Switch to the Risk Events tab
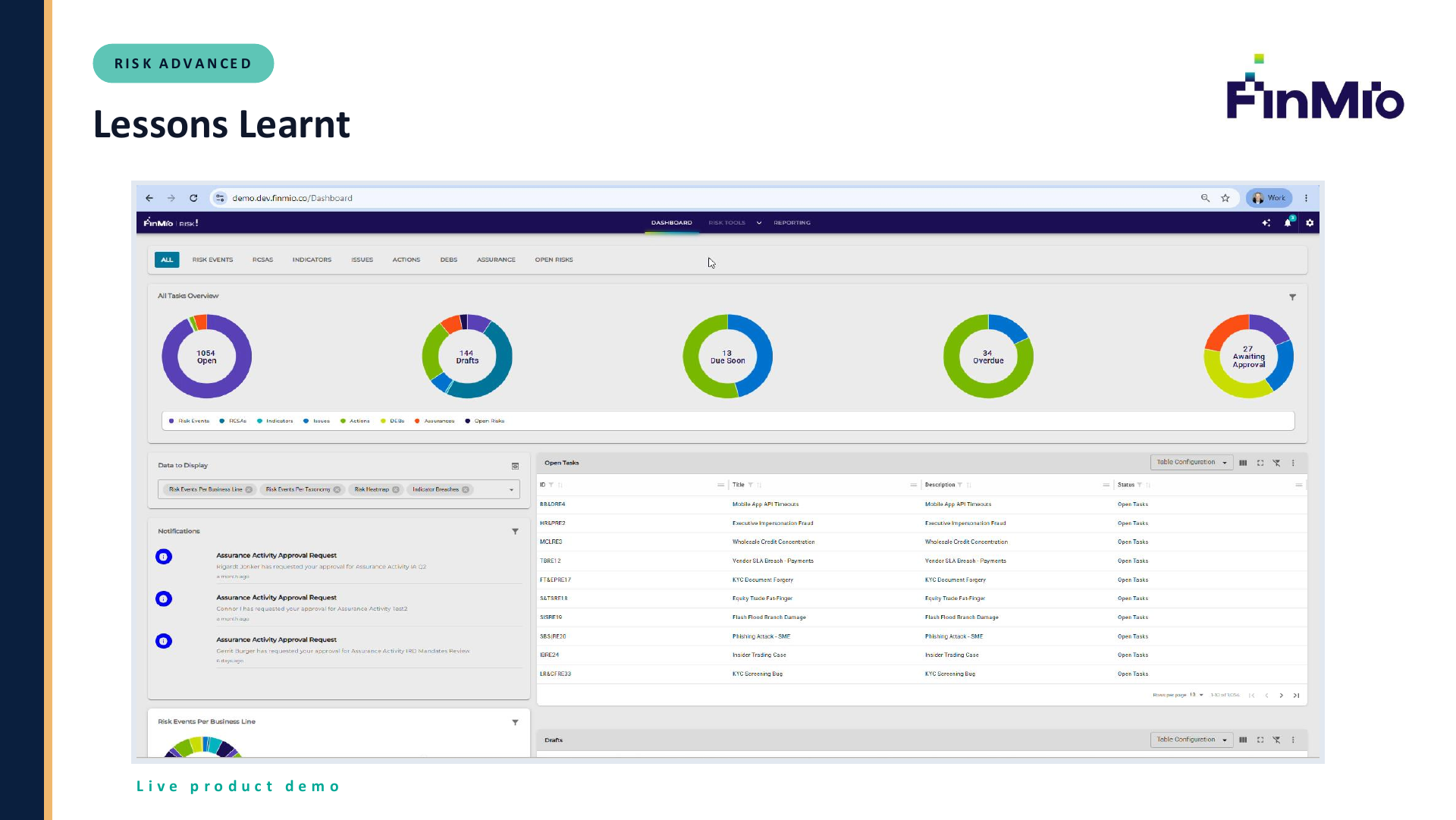Screen dimensions: 1456x820 [212, 260]
